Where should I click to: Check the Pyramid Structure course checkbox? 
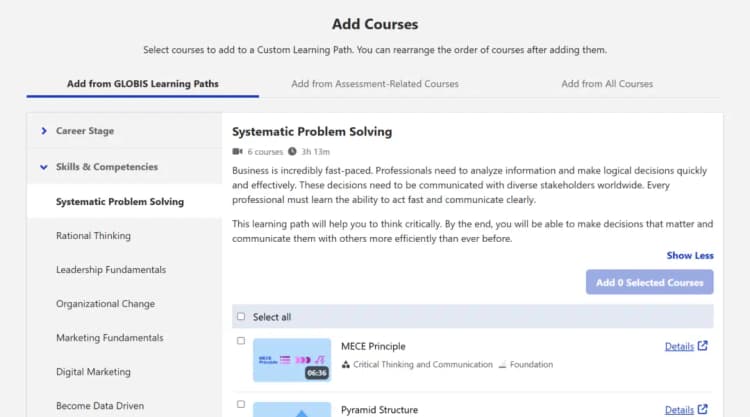click(x=241, y=404)
